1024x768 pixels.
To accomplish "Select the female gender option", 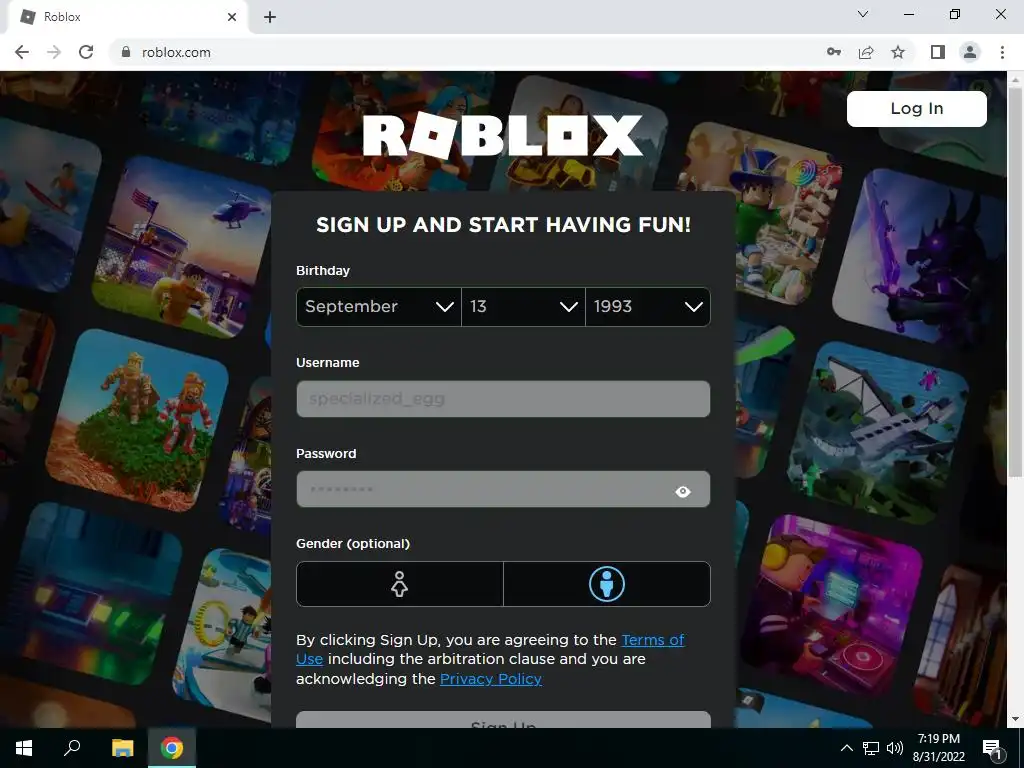I will tap(400, 584).
